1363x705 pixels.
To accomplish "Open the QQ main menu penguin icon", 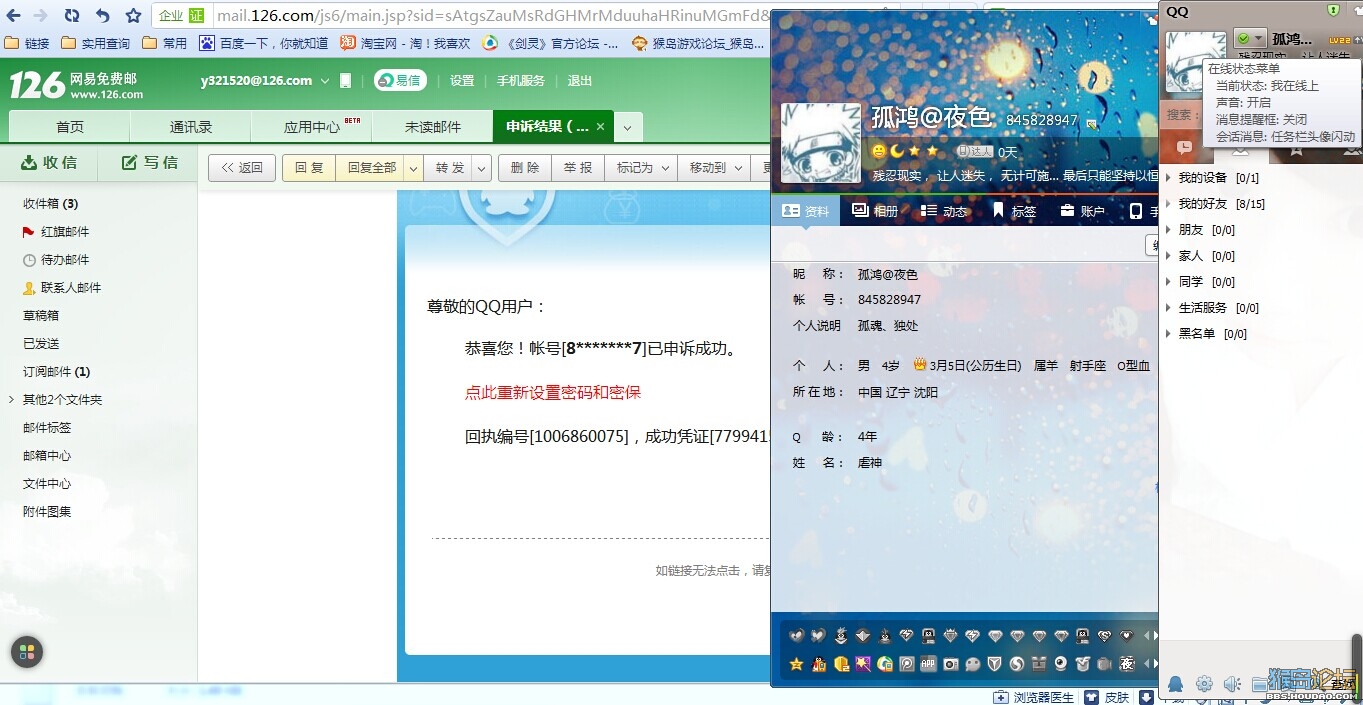I will [1176, 684].
